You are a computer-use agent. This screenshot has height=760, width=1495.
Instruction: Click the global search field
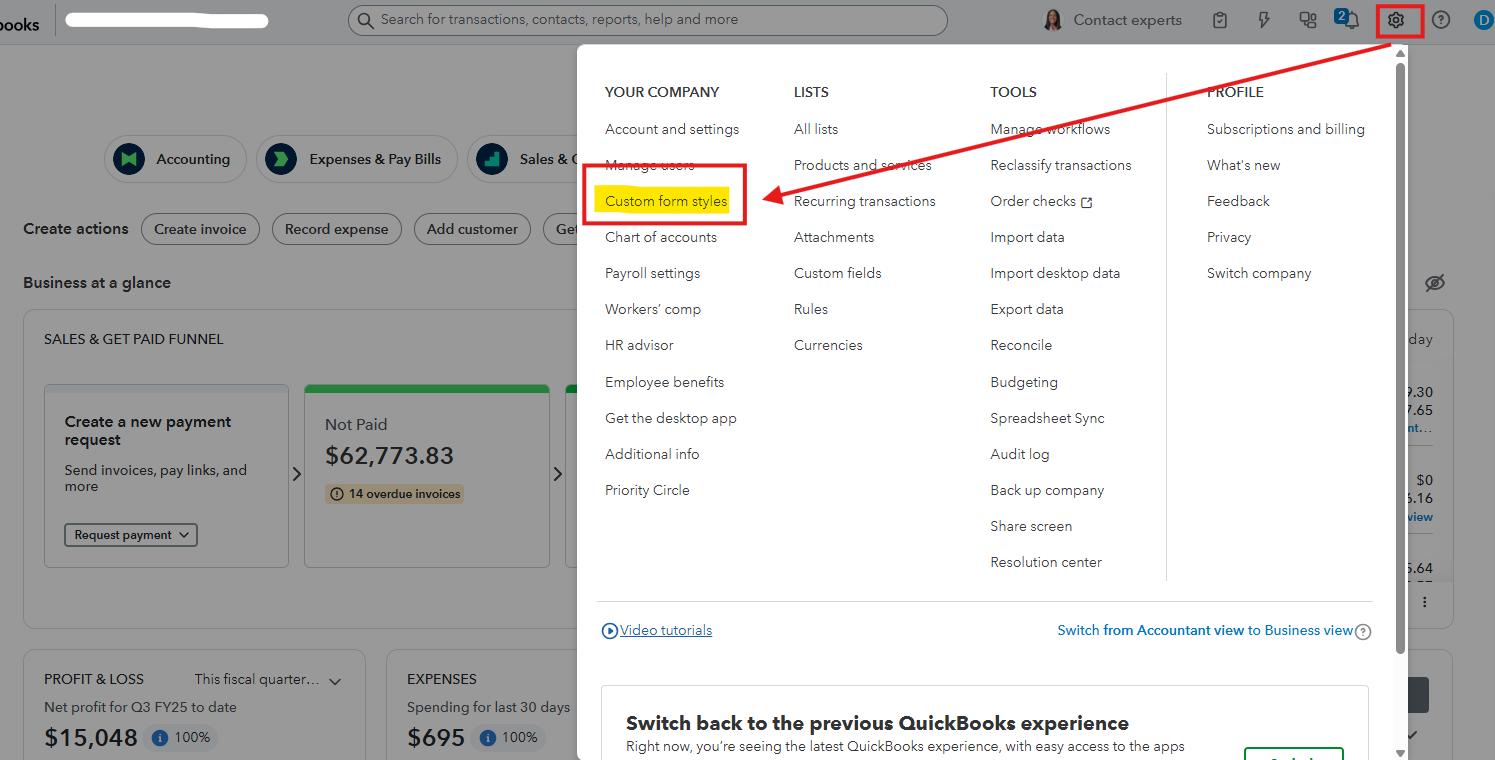pos(647,20)
